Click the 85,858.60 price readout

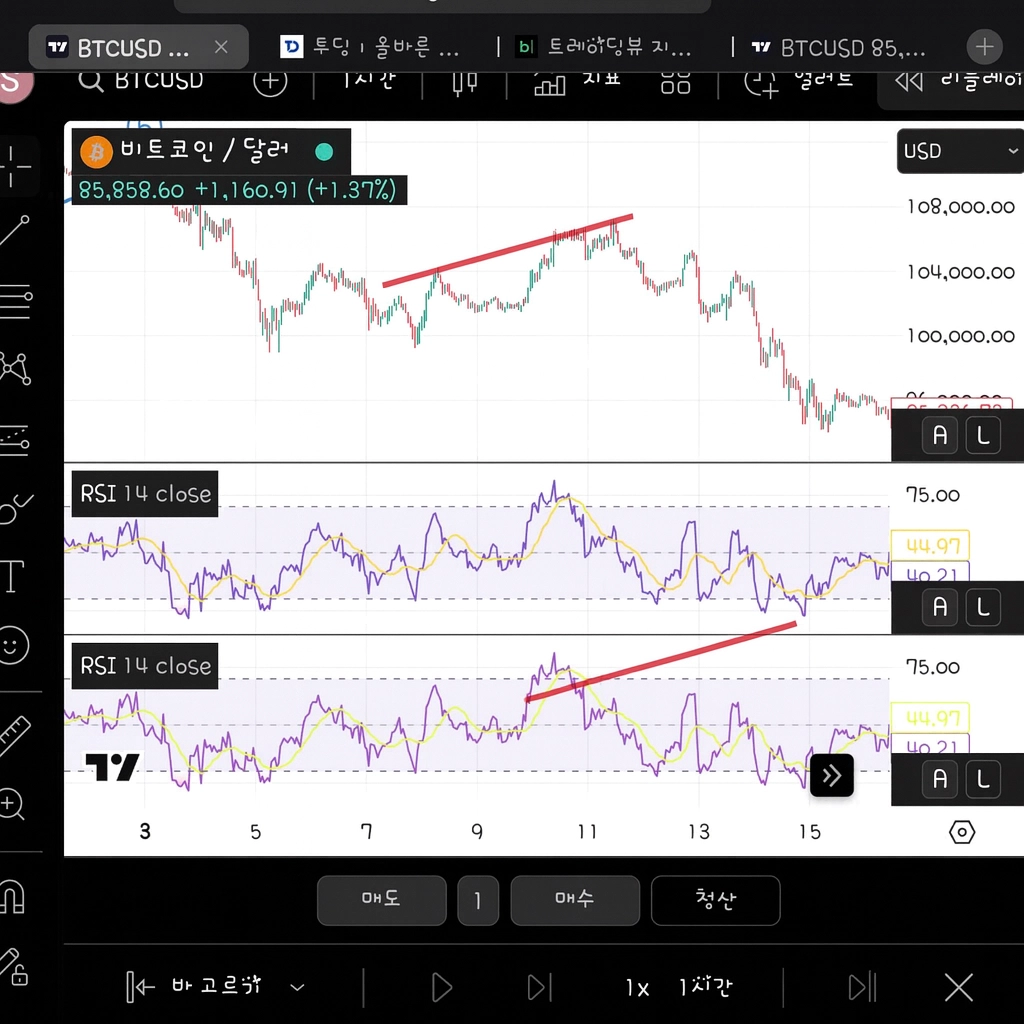[x=131, y=191]
